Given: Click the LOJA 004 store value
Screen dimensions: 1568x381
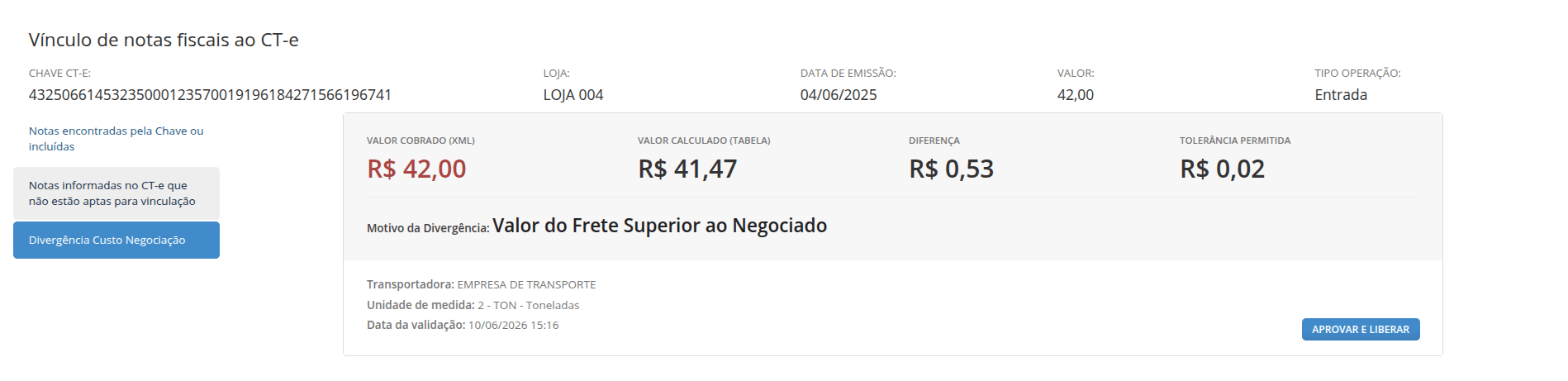Looking at the screenshot, I should coord(573,95).
